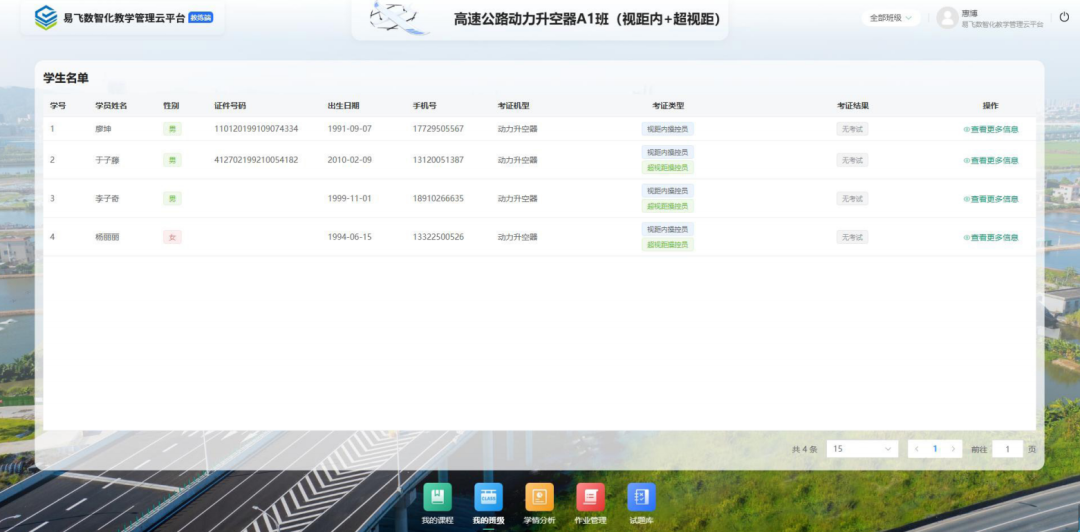Click the platform logo icon
Screen dimensions: 1080x532
click(x=46, y=17)
